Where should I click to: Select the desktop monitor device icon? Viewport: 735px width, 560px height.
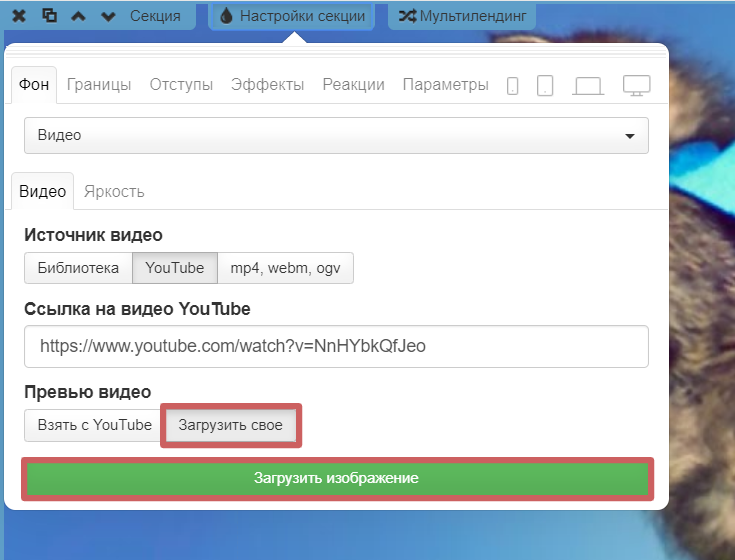637,85
